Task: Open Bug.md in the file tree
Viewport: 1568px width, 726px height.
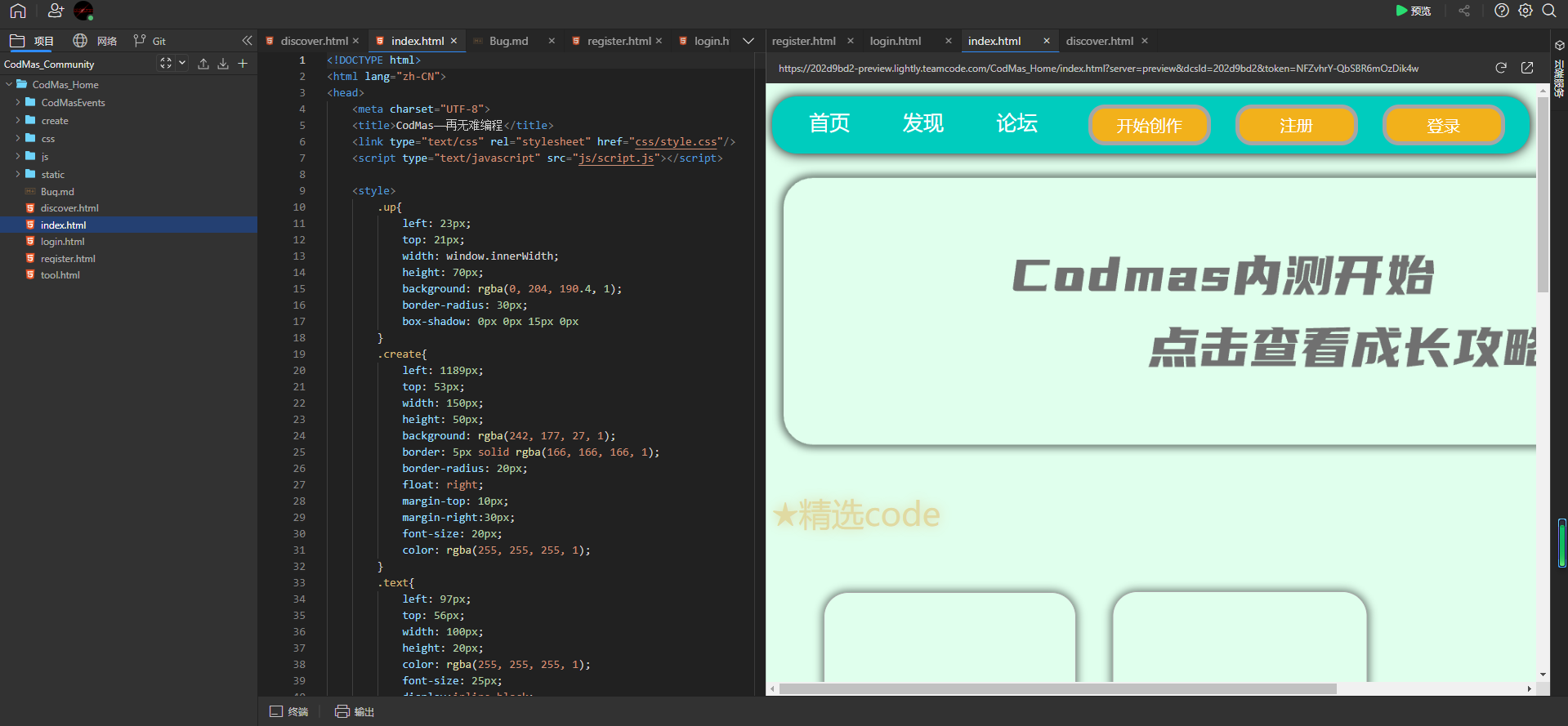Action: pos(57,192)
